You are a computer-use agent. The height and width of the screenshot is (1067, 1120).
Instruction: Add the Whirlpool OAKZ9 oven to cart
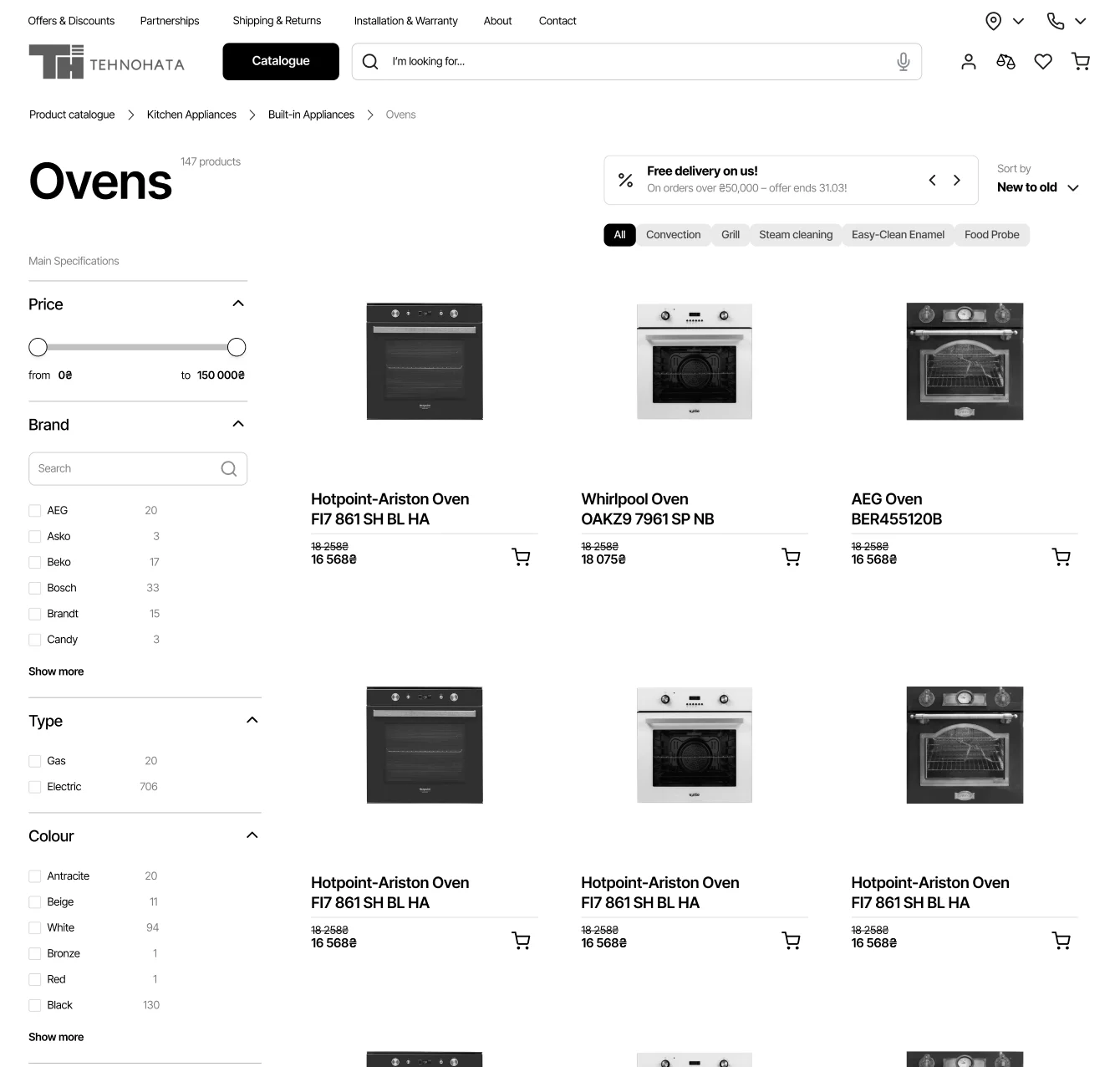[791, 556]
